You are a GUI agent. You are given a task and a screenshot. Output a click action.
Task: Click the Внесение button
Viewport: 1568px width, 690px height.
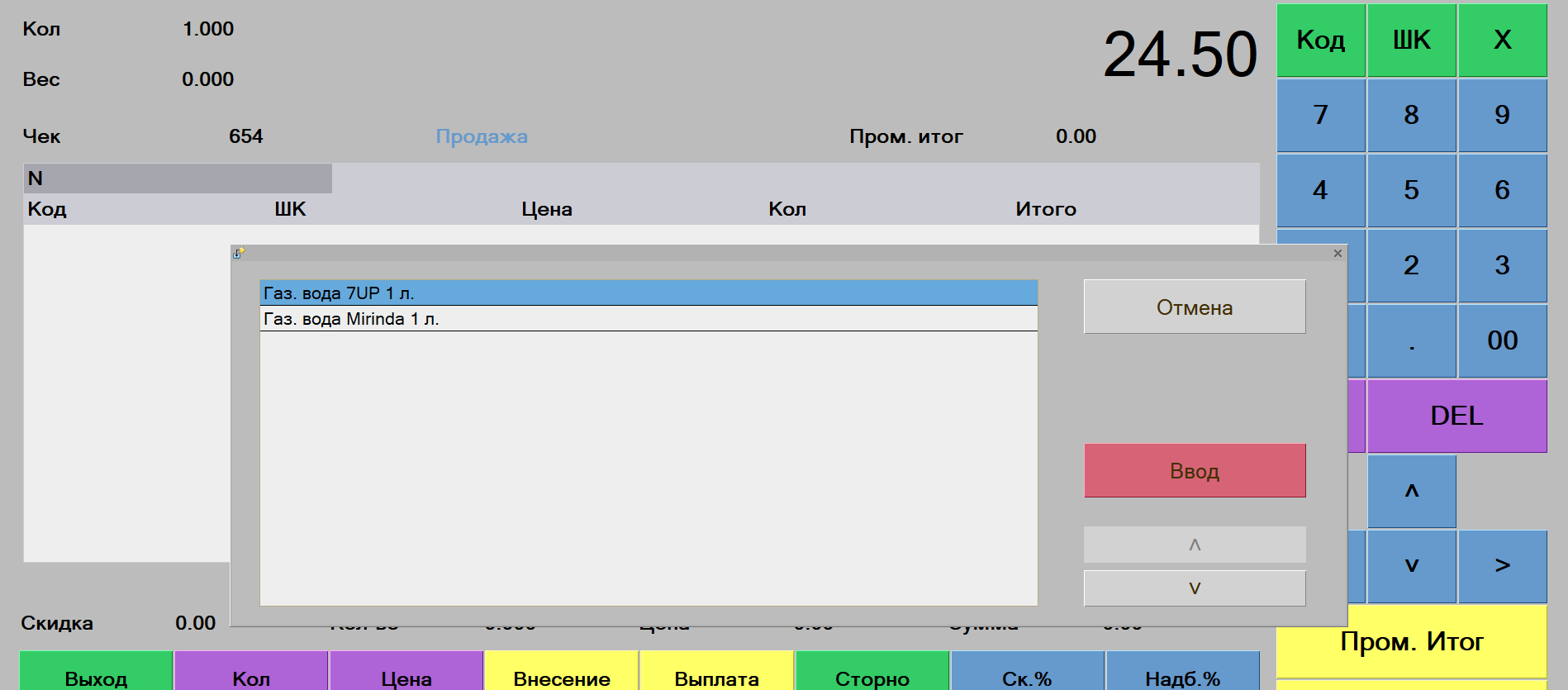coord(561,675)
